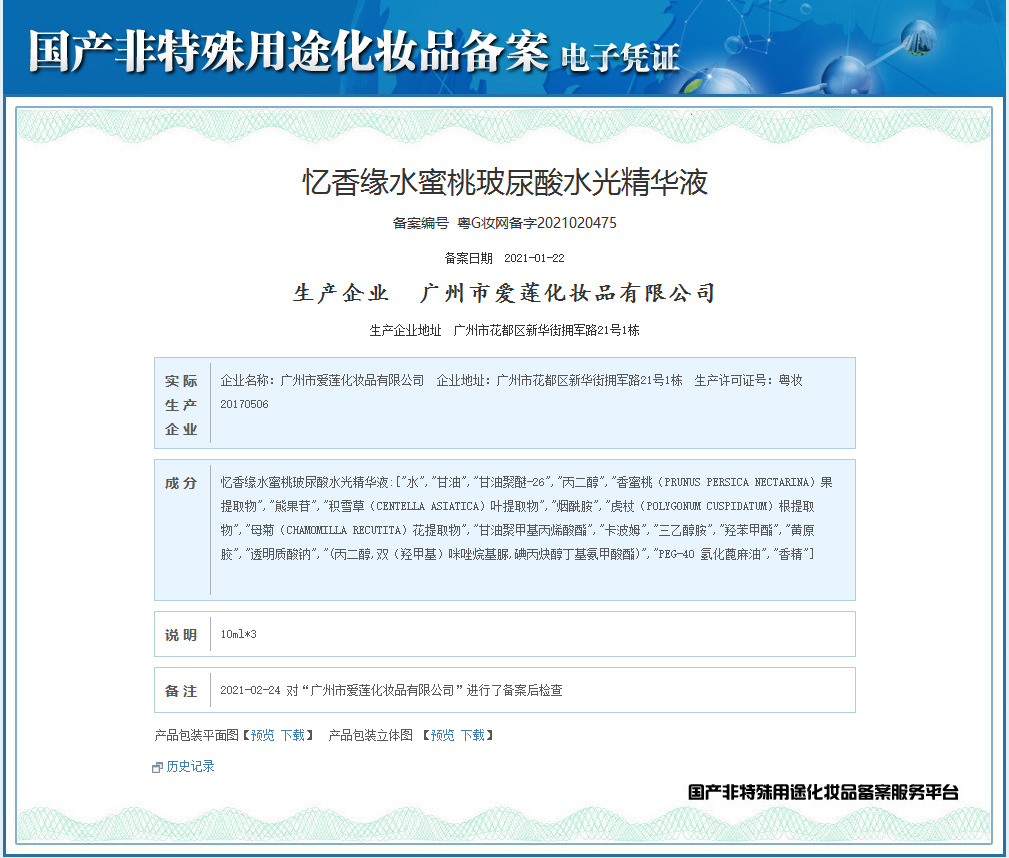The height and width of the screenshot is (858, 1009).
Task: Click filing number 粤G妆网备字2021020475
Action: click(537, 223)
